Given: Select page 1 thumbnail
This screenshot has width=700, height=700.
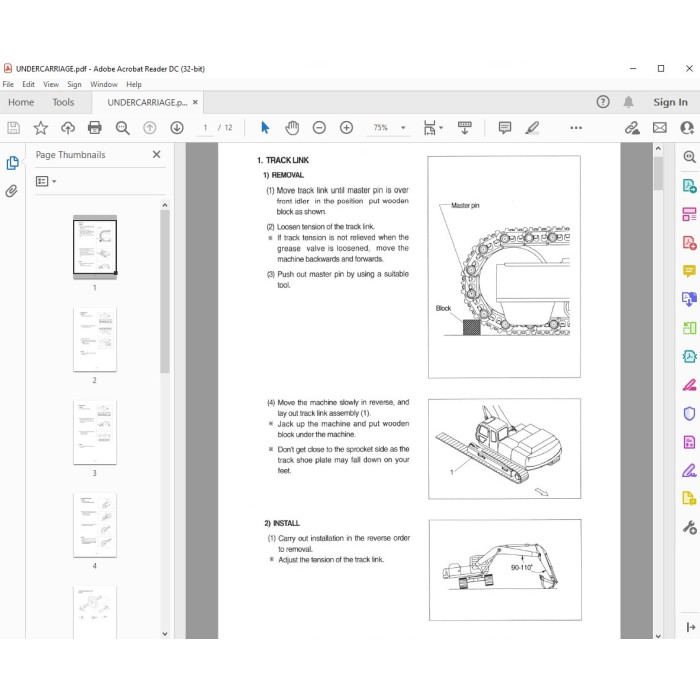Looking at the screenshot, I should [95, 246].
